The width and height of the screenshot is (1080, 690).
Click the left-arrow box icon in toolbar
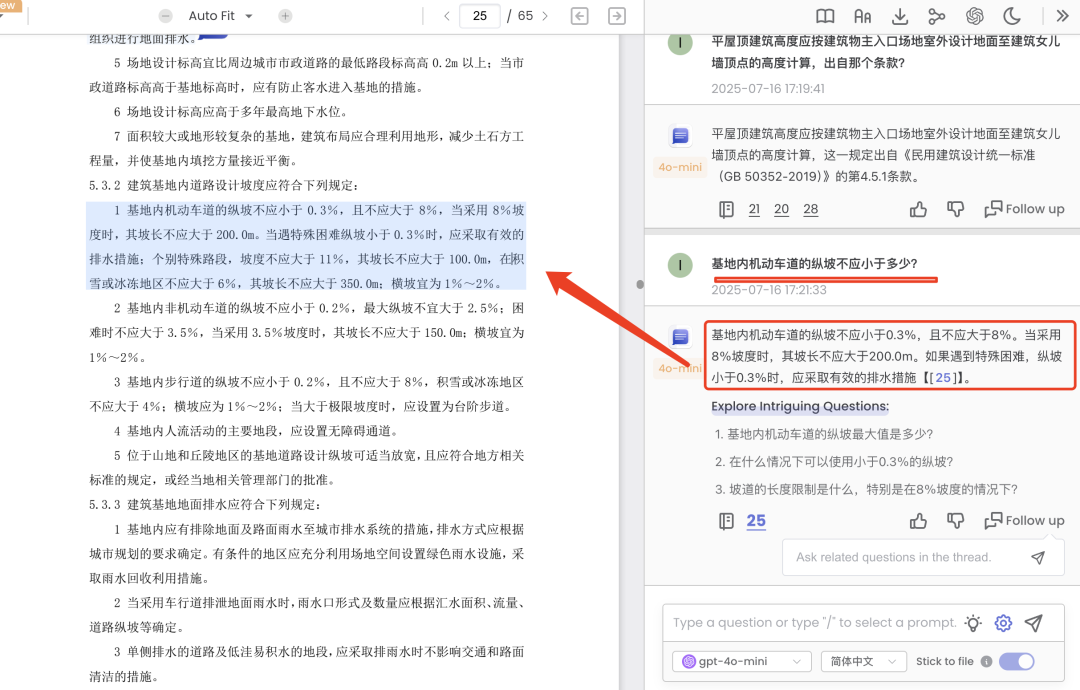tap(580, 16)
